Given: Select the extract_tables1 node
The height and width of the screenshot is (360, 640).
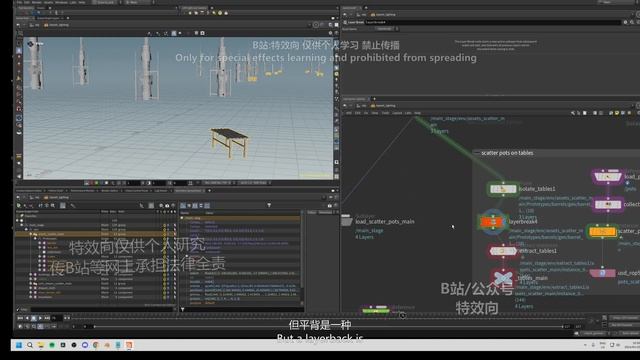Looking at the screenshot, I should [x=503, y=251].
